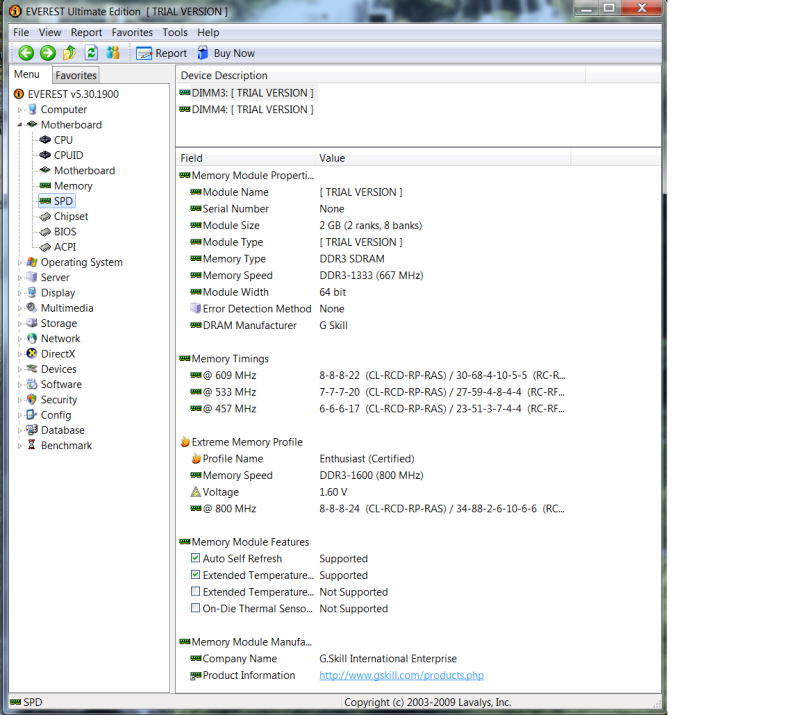Click the Value column header
The width and height of the screenshot is (800, 715).
(332, 158)
